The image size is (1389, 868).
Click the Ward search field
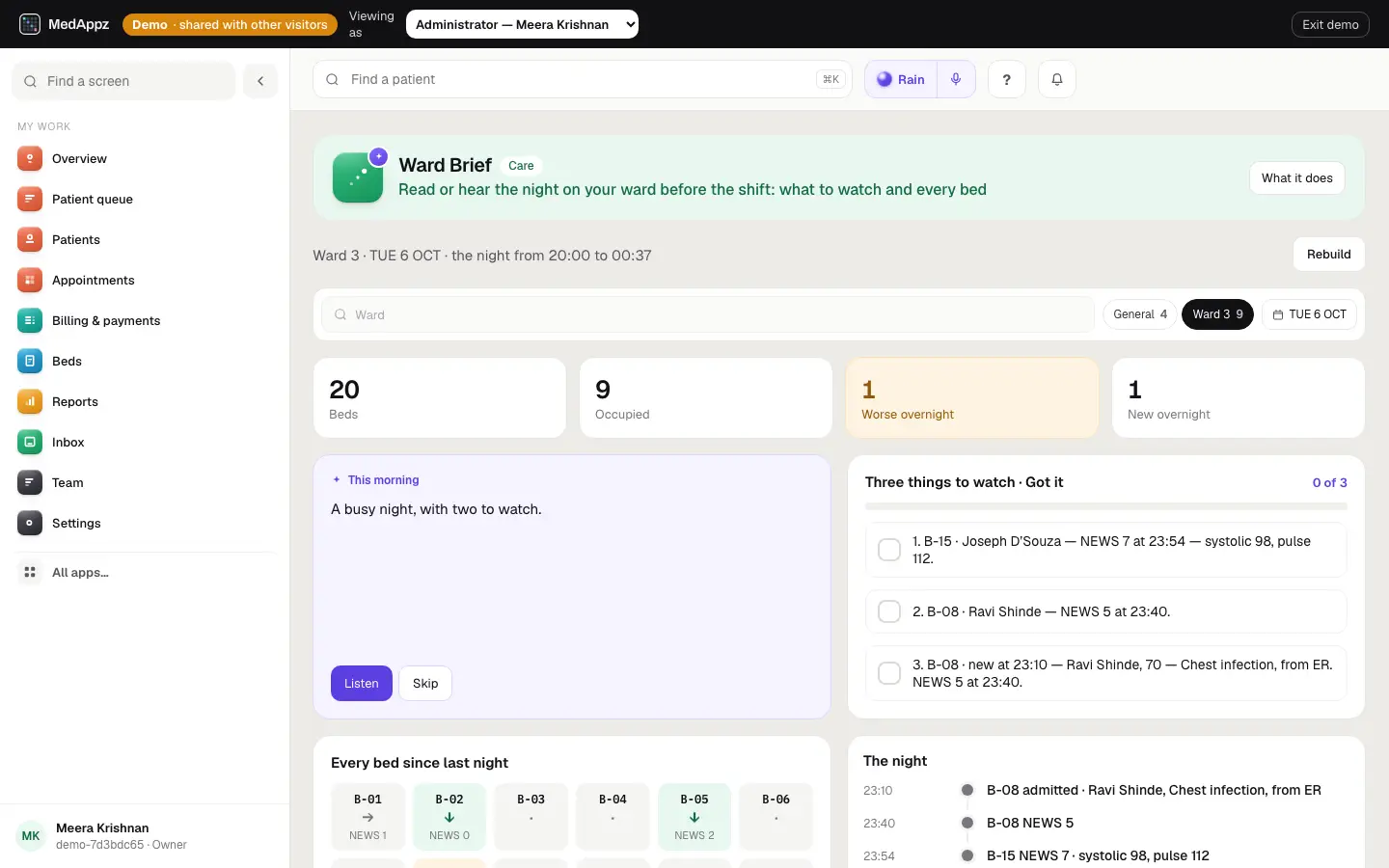pyautogui.click(x=708, y=314)
